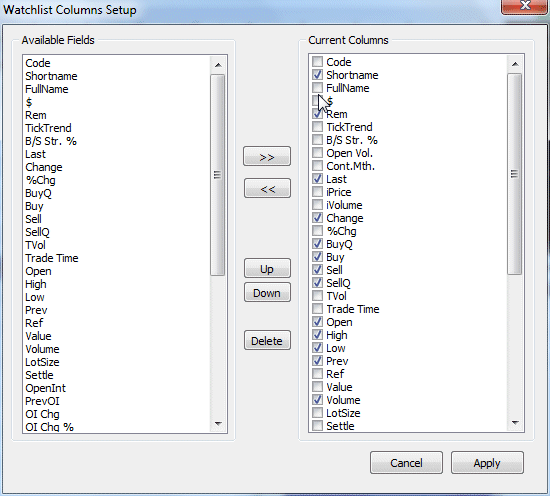Apply the column changes
550x496 pixels.
pyautogui.click(x=487, y=463)
